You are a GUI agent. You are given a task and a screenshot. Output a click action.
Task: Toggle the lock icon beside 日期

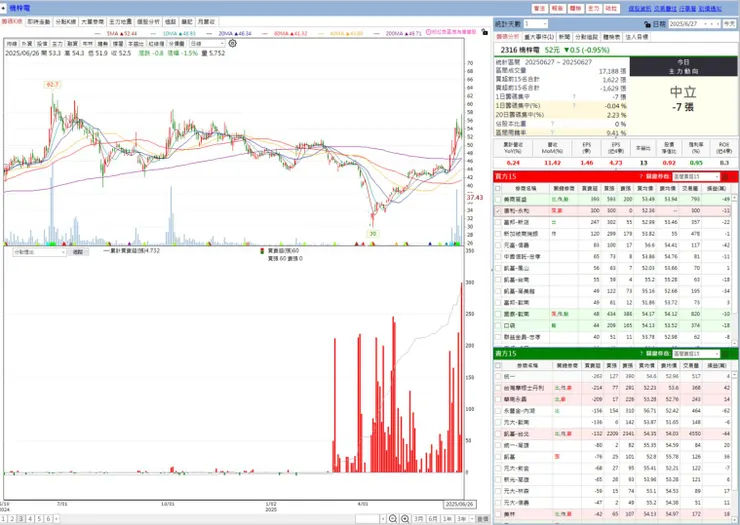[647, 24]
